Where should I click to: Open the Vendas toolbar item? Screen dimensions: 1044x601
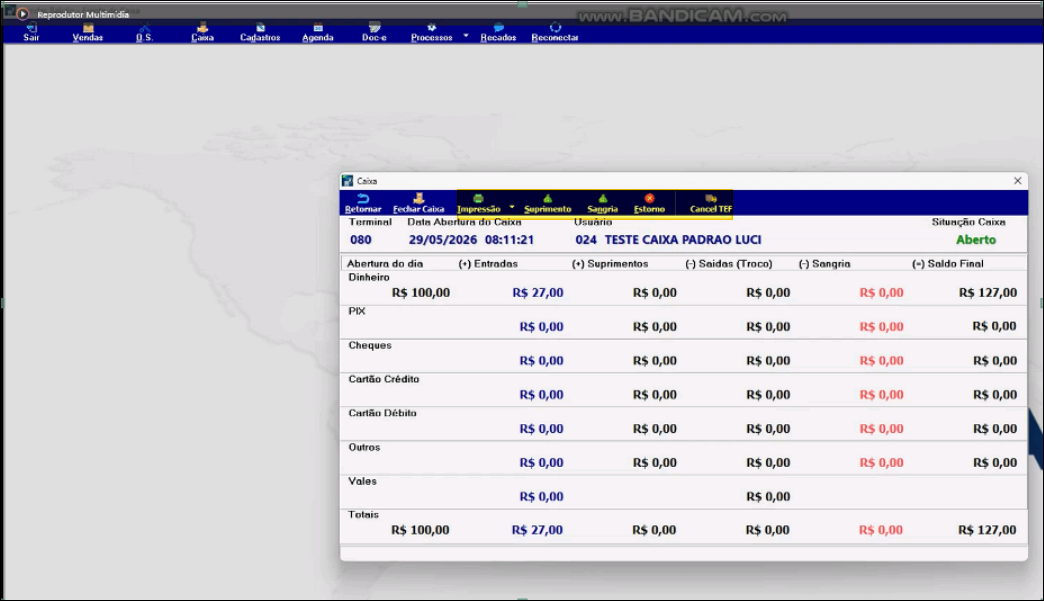(88, 33)
